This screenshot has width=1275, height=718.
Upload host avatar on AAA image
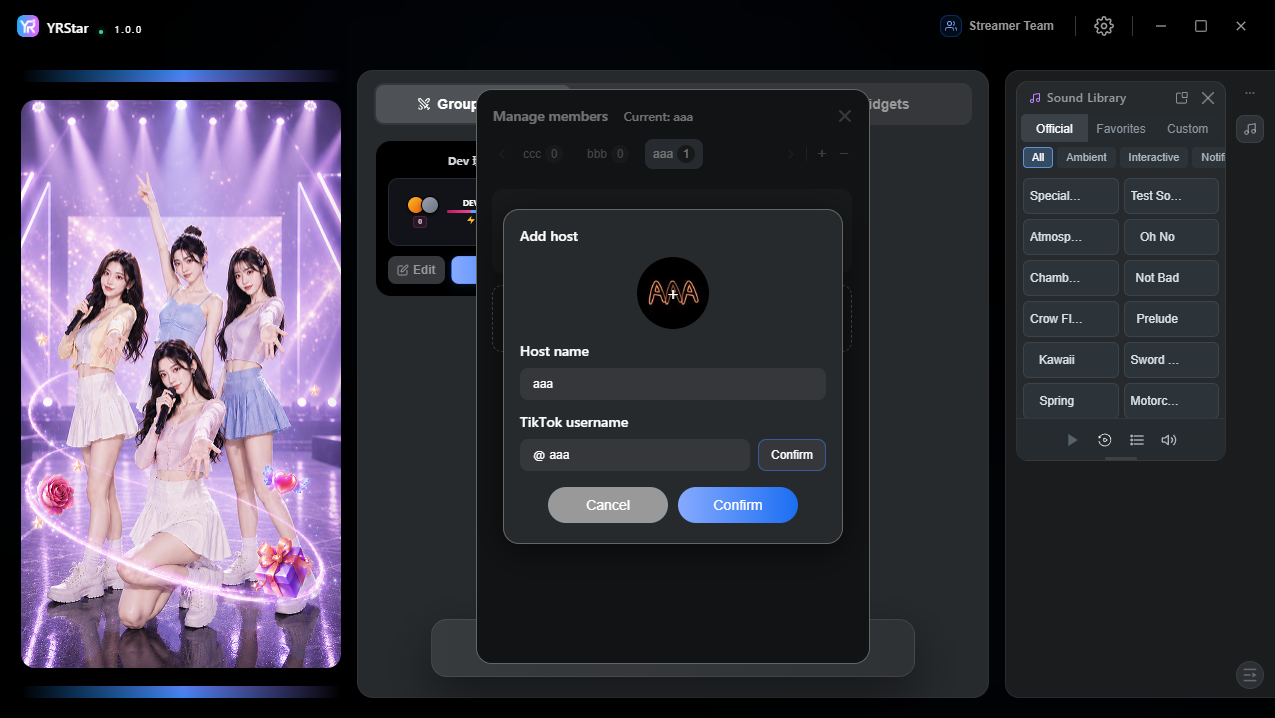(x=673, y=293)
